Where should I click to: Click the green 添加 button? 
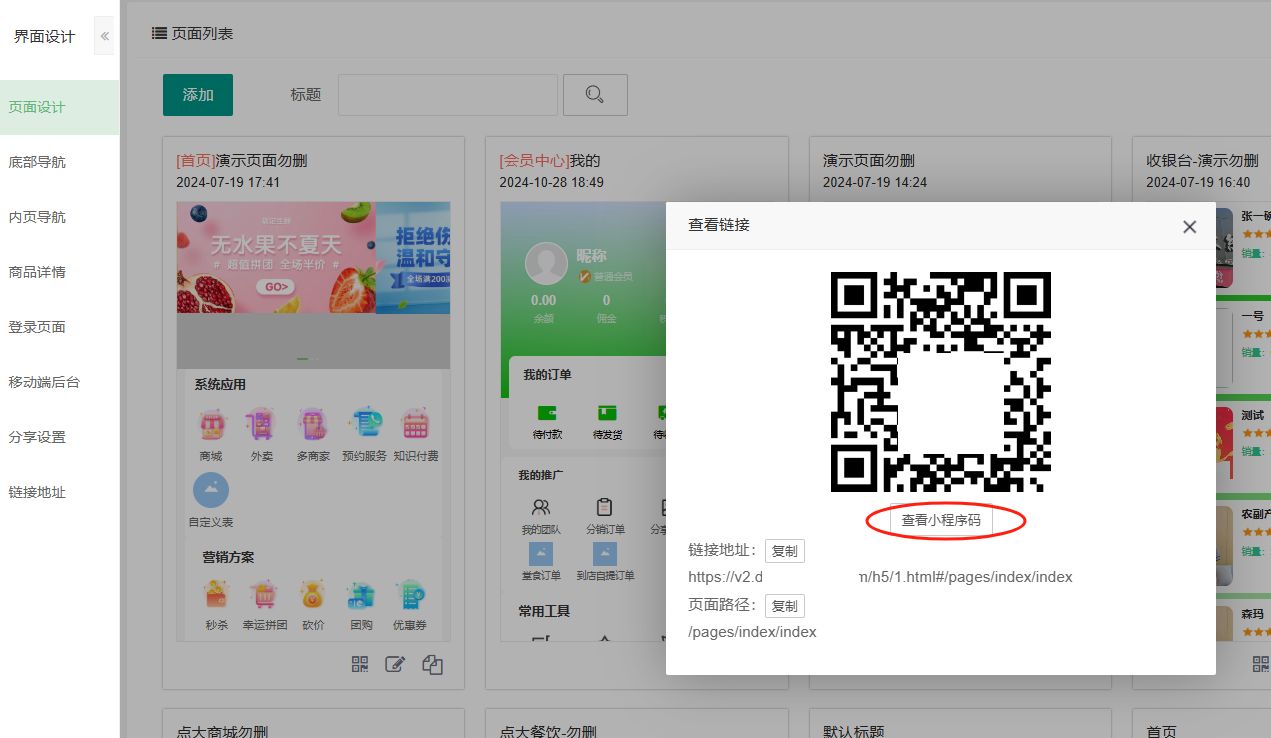pos(198,95)
